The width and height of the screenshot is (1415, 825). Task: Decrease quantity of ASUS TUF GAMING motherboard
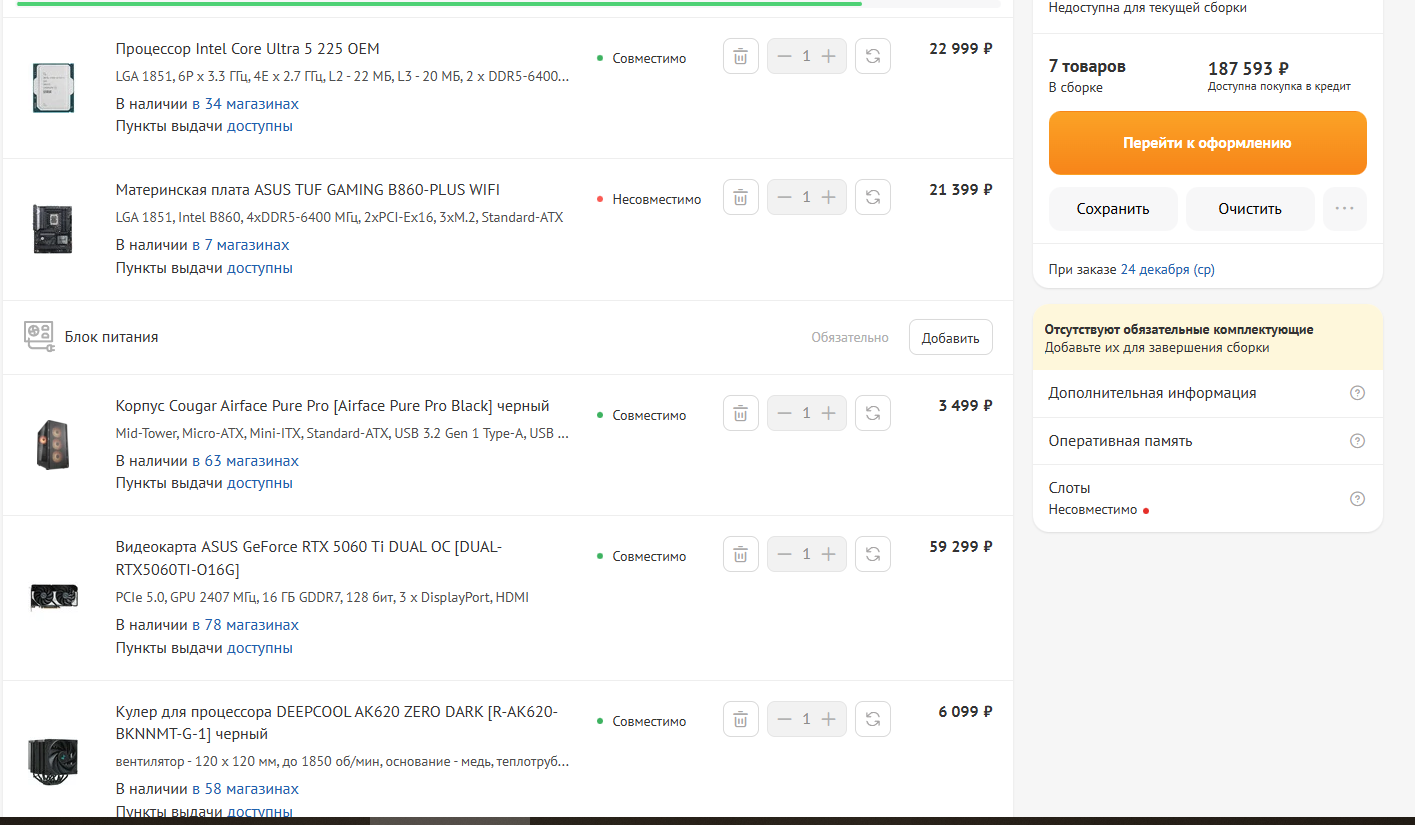[785, 197]
